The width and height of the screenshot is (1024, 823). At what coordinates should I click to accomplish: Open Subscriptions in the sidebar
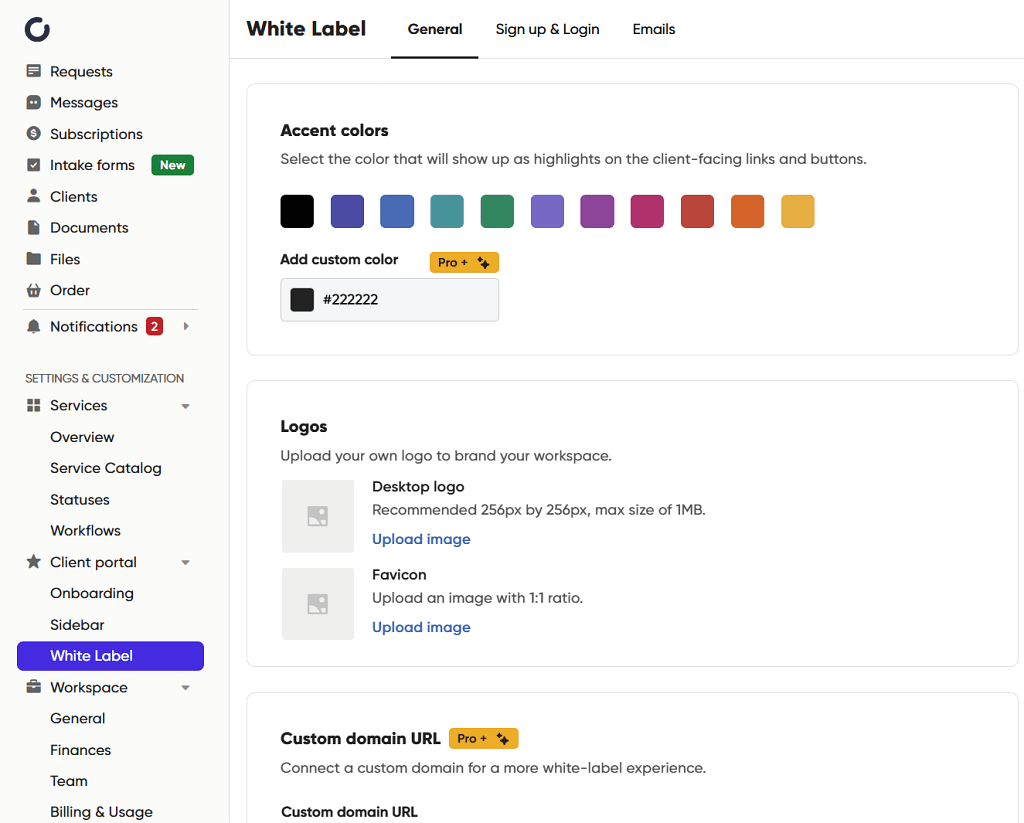[x=96, y=134]
